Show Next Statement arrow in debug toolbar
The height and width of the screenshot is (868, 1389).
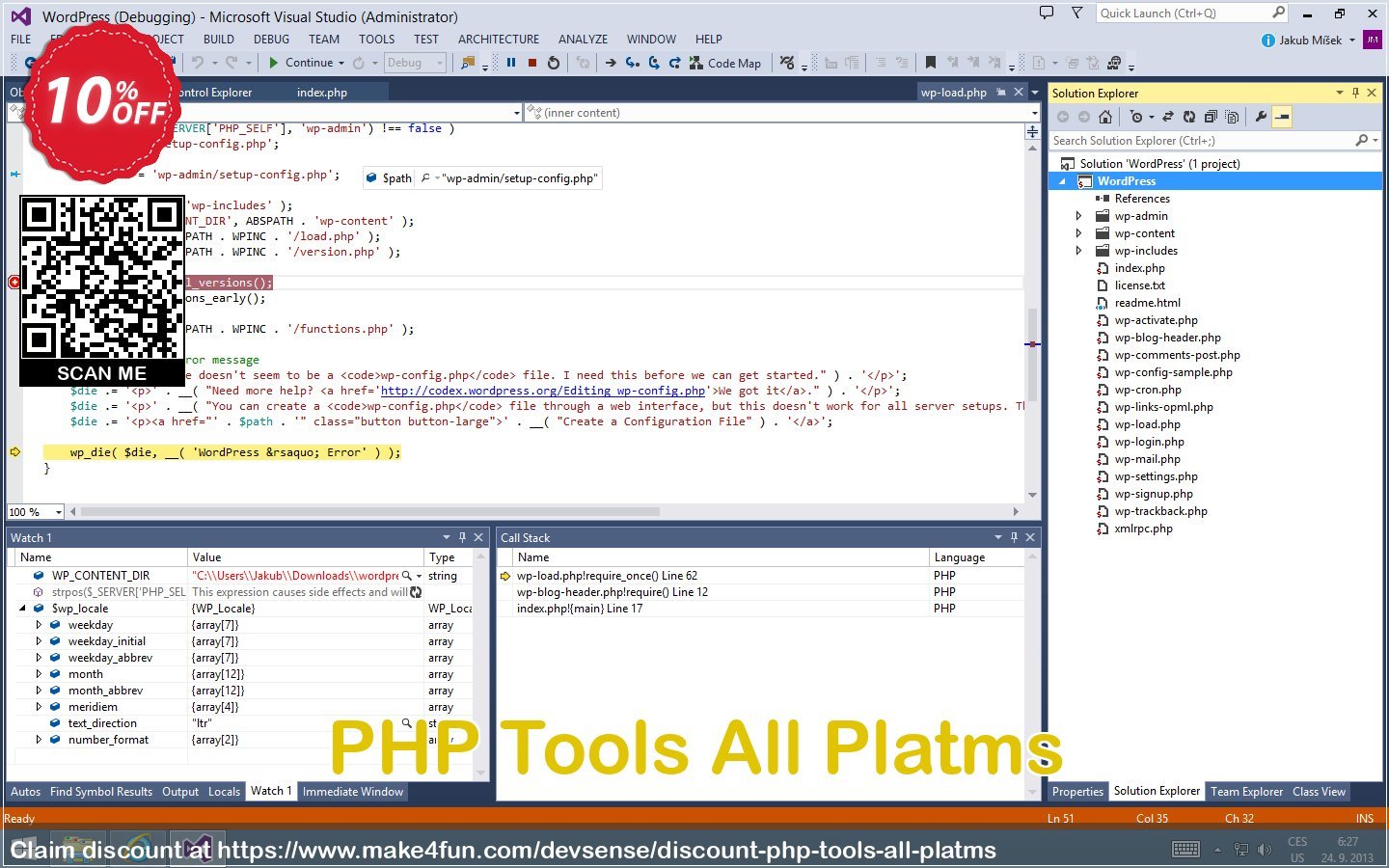pyautogui.click(x=611, y=63)
